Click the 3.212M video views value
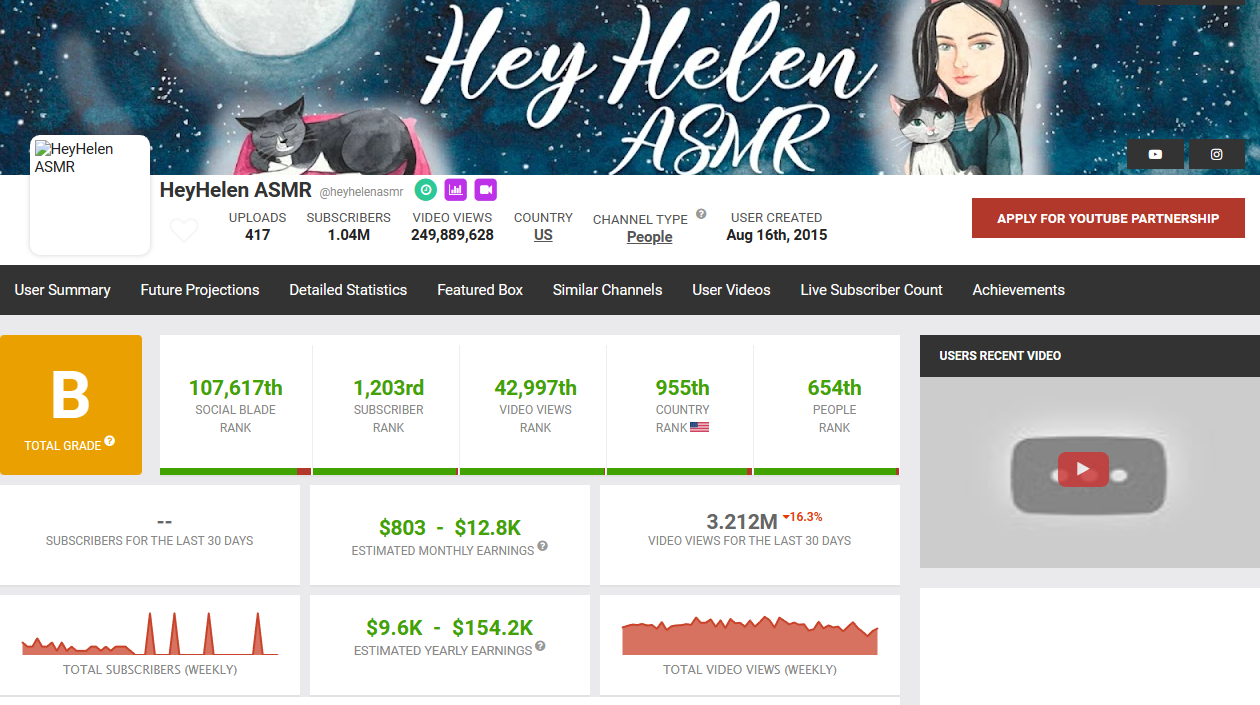Image resolution: width=1260 pixels, height=705 pixels. pos(742,521)
